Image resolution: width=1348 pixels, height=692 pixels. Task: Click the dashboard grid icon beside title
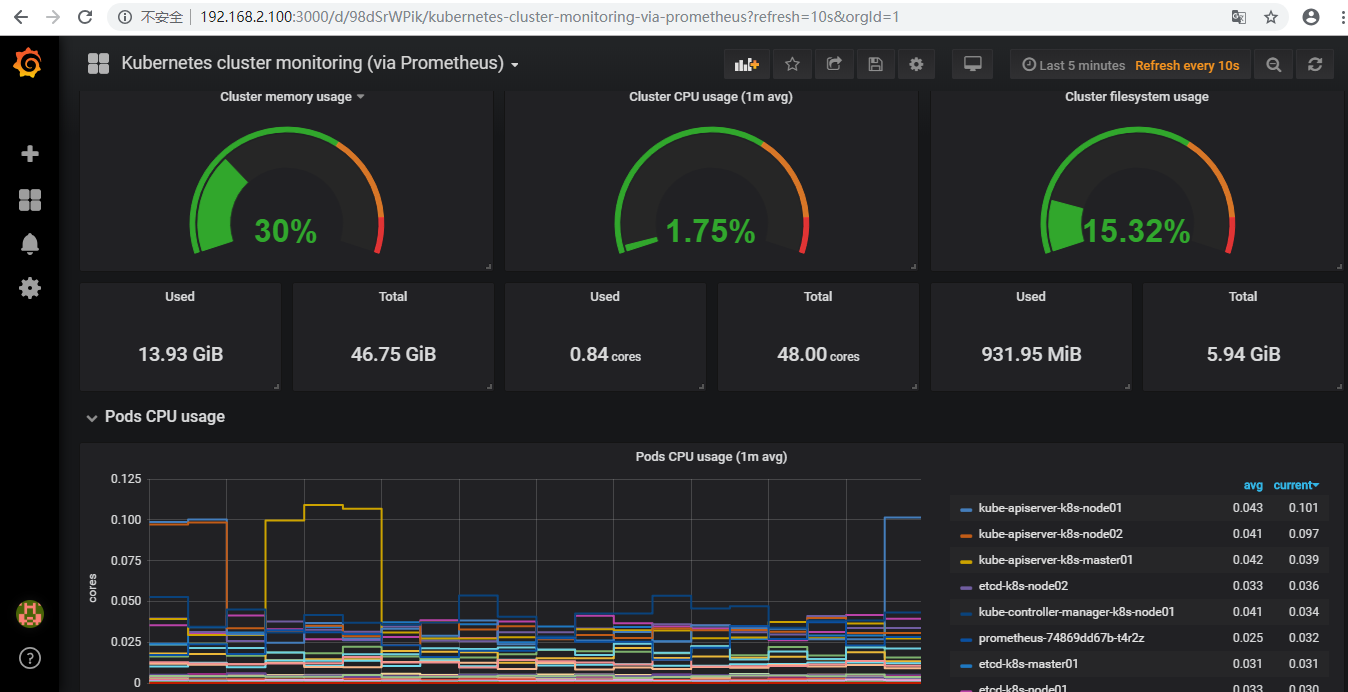pyautogui.click(x=98, y=64)
